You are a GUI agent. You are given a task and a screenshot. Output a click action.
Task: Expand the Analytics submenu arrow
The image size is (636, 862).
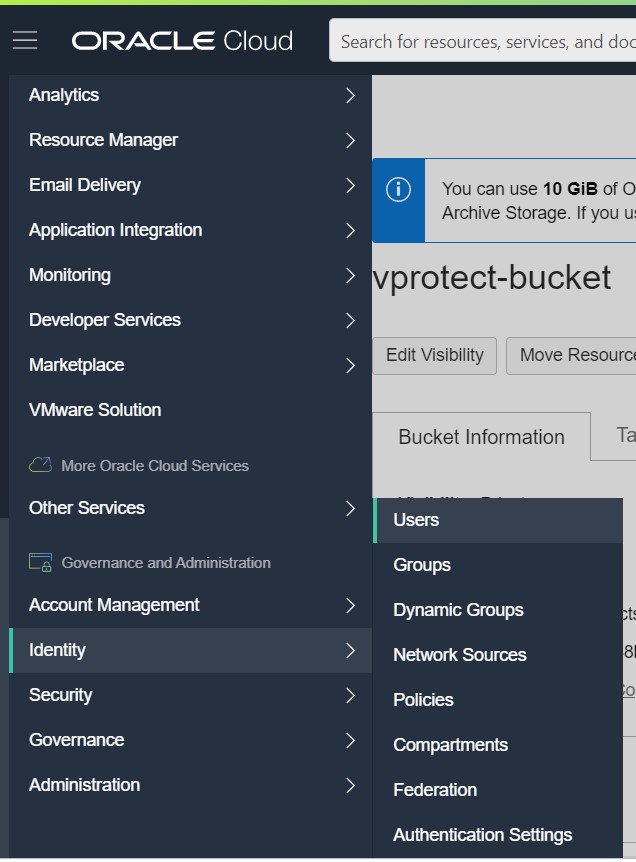(x=350, y=95)
